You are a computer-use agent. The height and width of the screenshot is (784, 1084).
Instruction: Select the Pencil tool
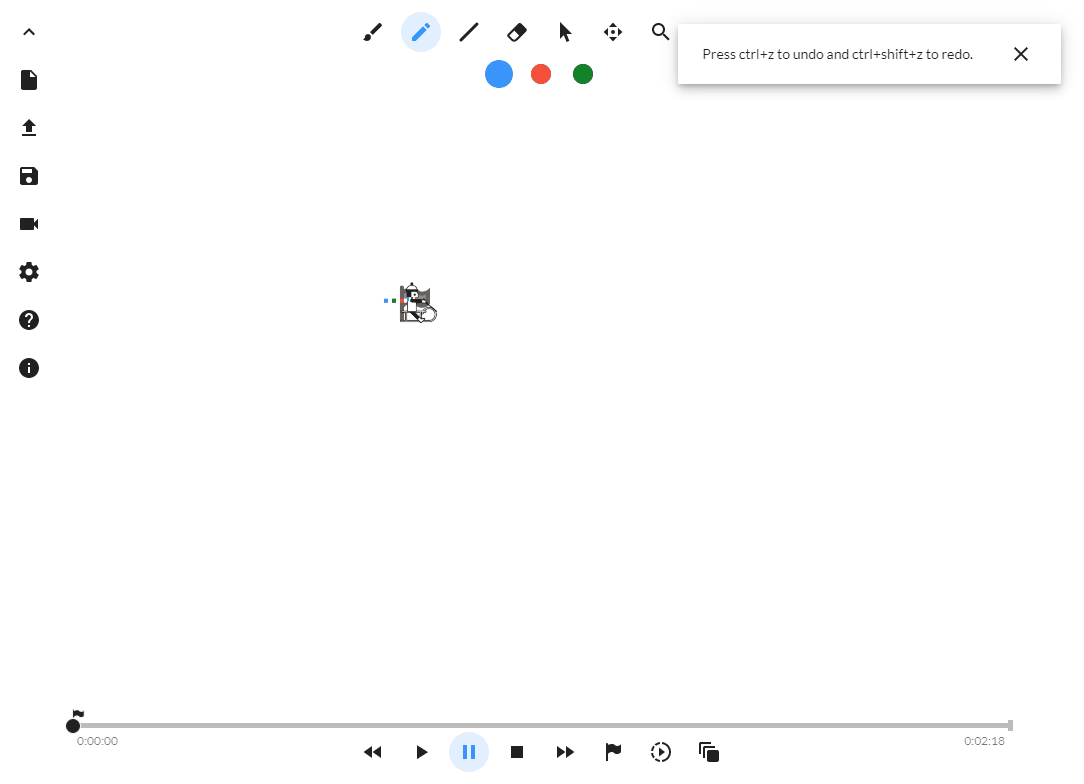click(x=421, y=32)
